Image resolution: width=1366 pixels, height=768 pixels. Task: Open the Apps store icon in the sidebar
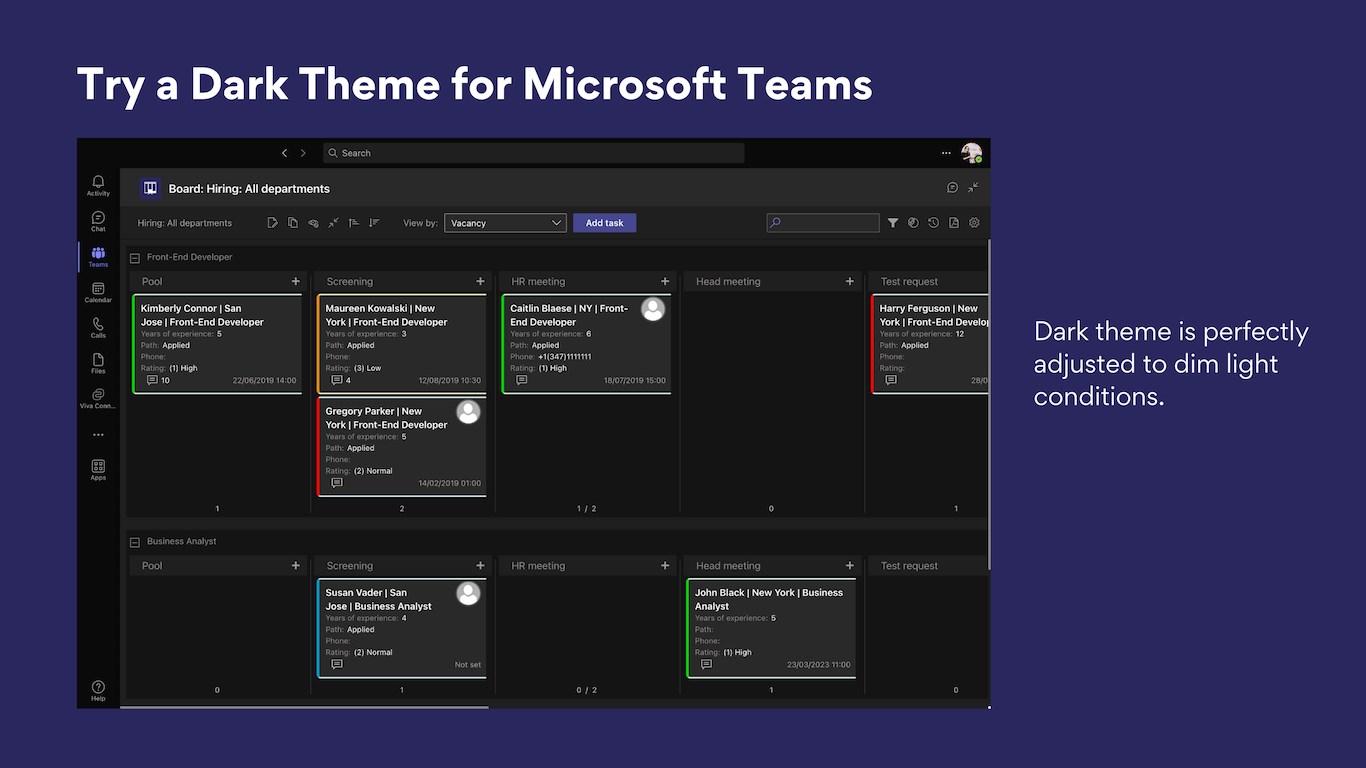point(98,470)
